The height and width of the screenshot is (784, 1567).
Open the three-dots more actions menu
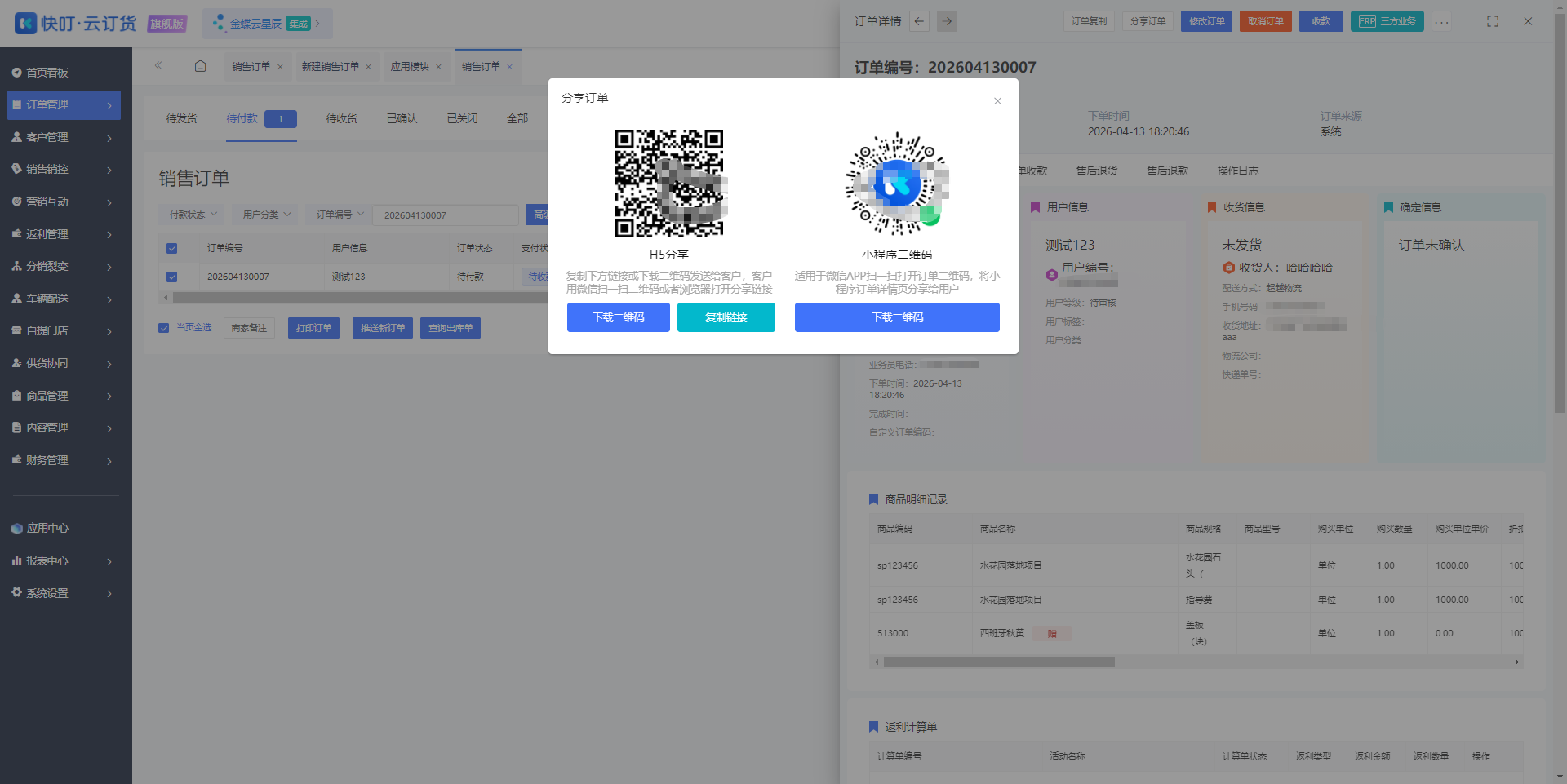tap(1442, 22)
